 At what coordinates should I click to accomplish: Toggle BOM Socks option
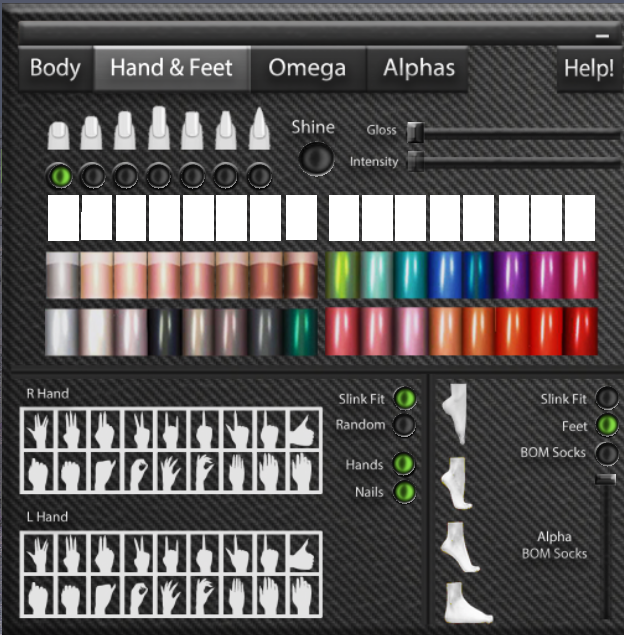(607, 453)
